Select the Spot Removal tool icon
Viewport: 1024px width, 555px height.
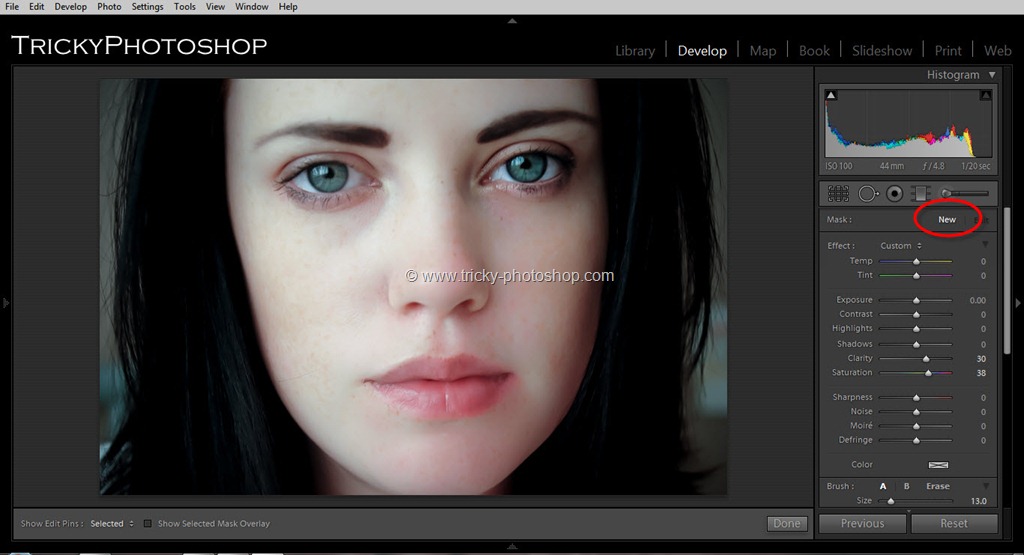(867, 193)
